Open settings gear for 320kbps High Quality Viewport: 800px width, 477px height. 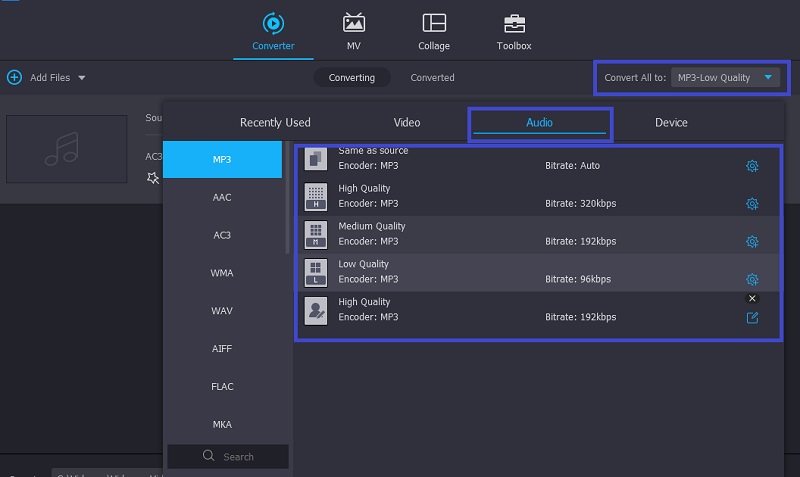click(x=752, y=204)
